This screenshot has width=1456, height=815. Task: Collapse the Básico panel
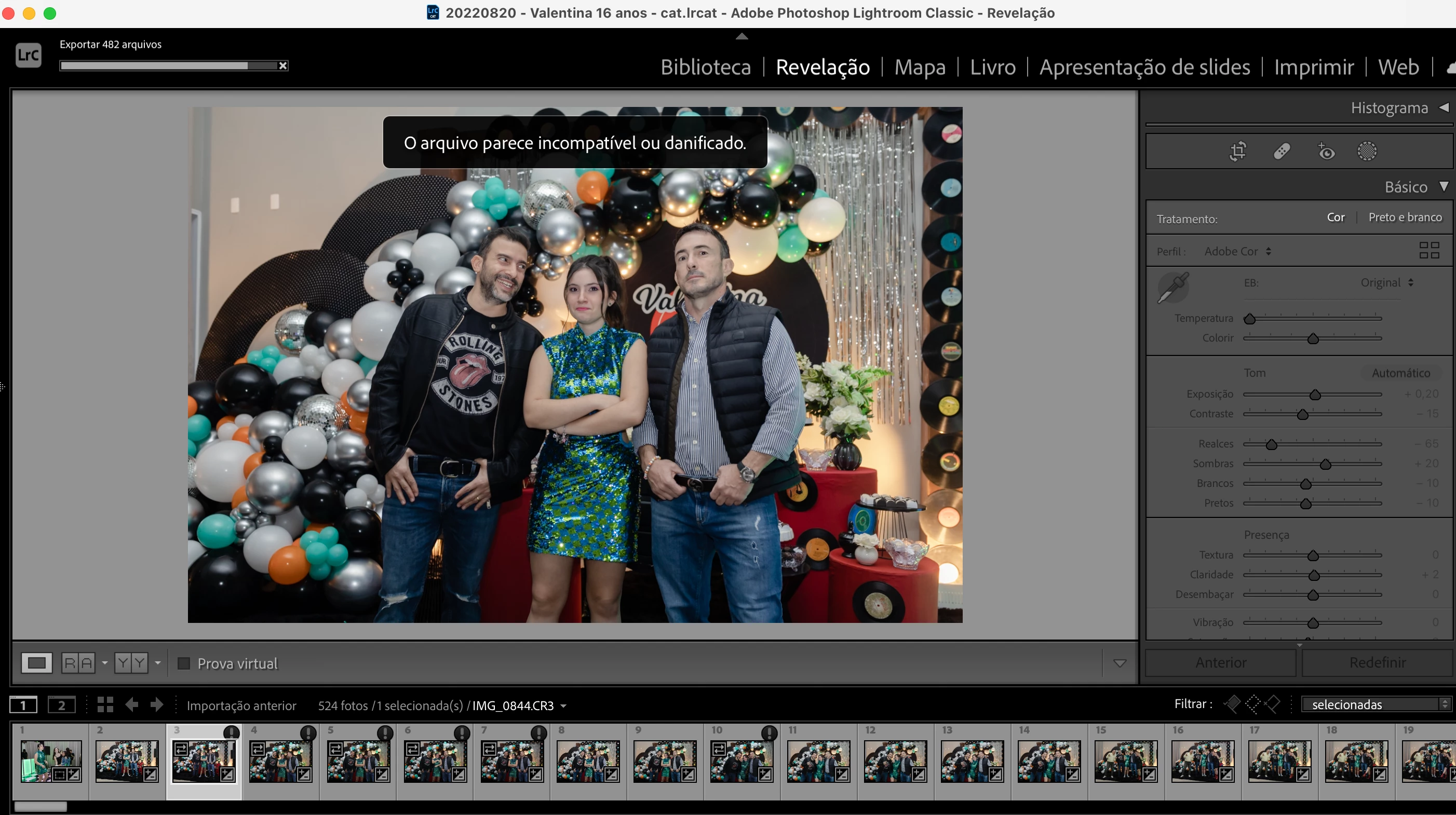pos(1443,186)
